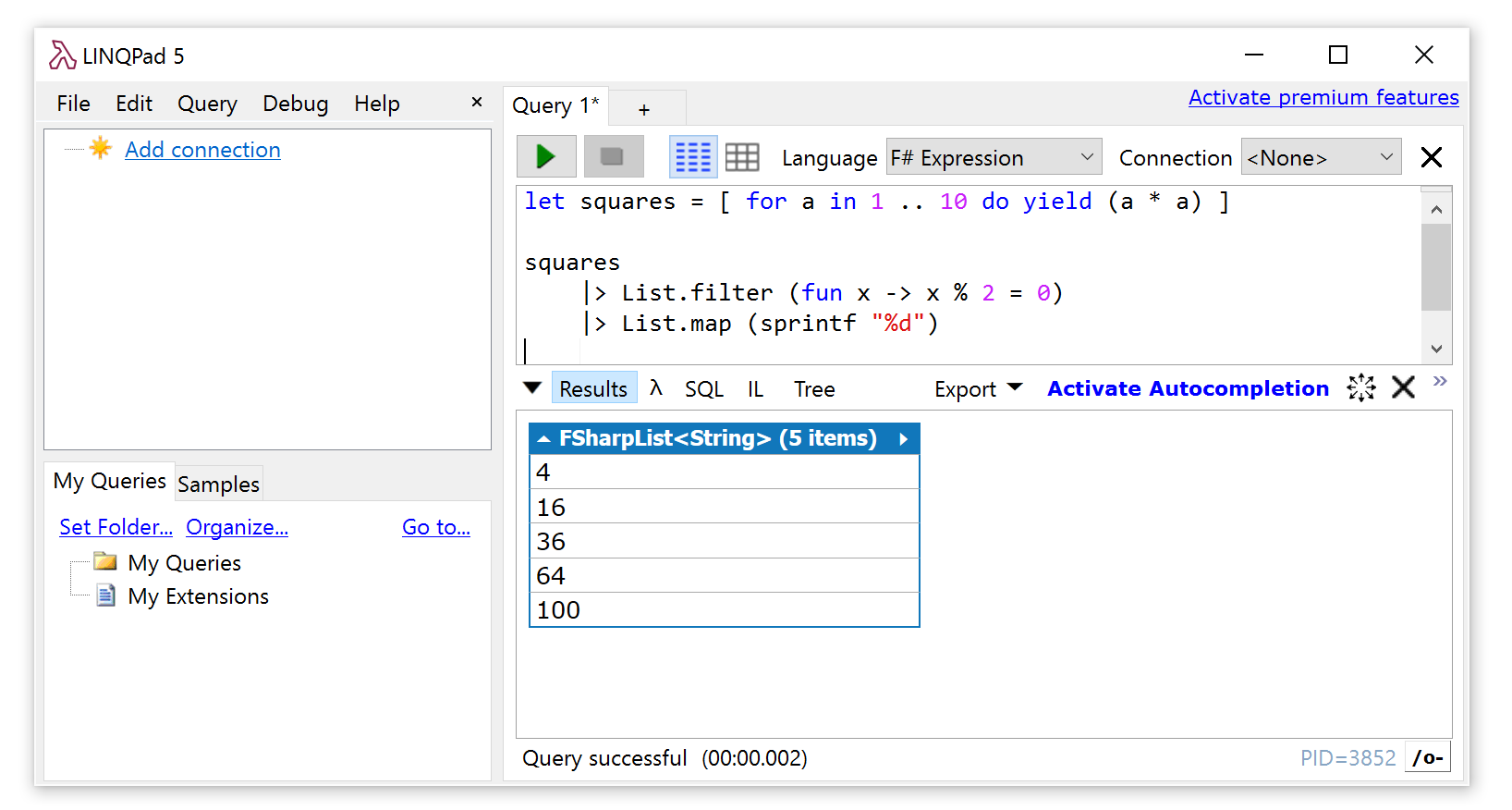Click the /o- optimization toggle in status bar

point(1428,757)
